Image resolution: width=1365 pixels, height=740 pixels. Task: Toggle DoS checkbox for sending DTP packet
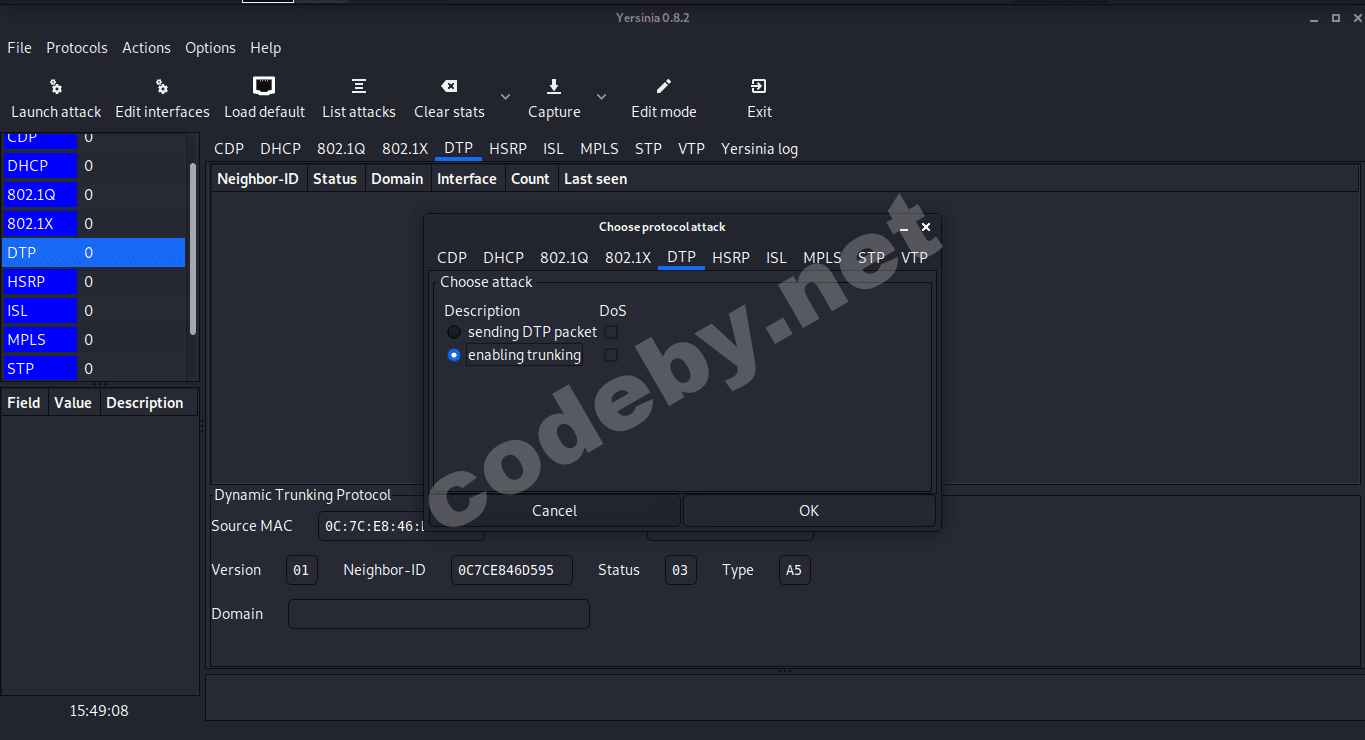coord(611,332)
